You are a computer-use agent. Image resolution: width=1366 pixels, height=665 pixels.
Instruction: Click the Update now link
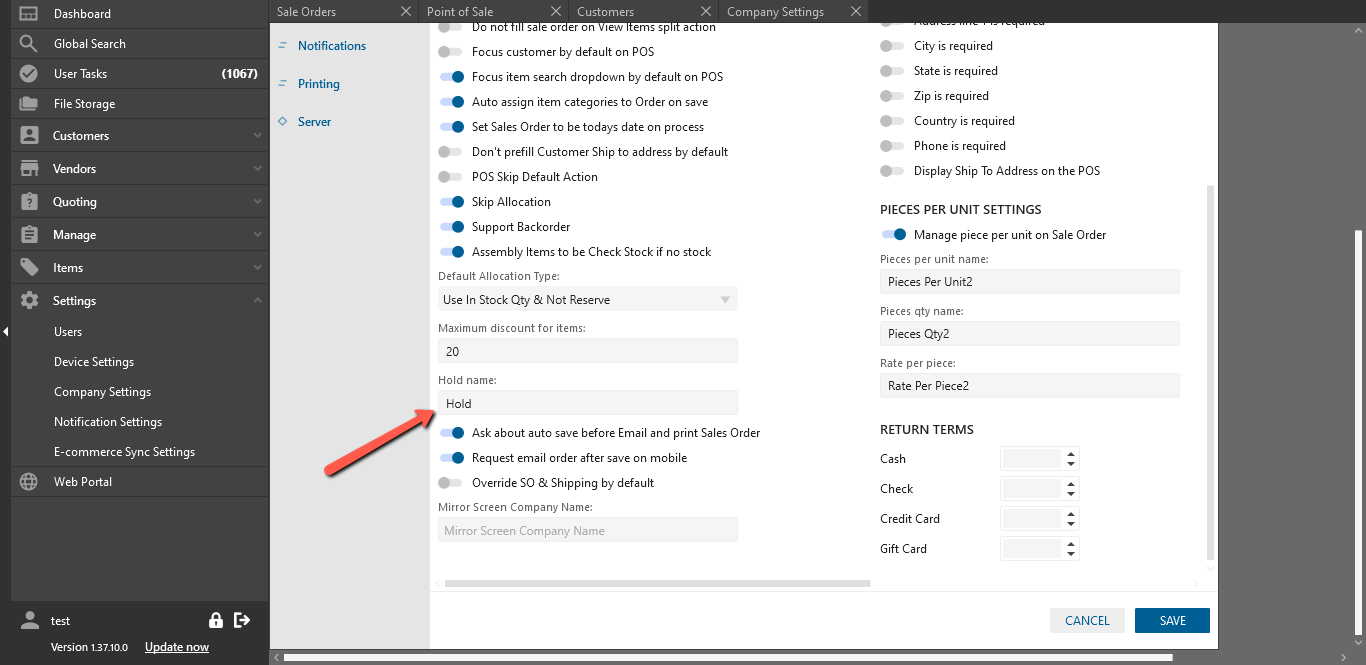click(x=177, y=647)
